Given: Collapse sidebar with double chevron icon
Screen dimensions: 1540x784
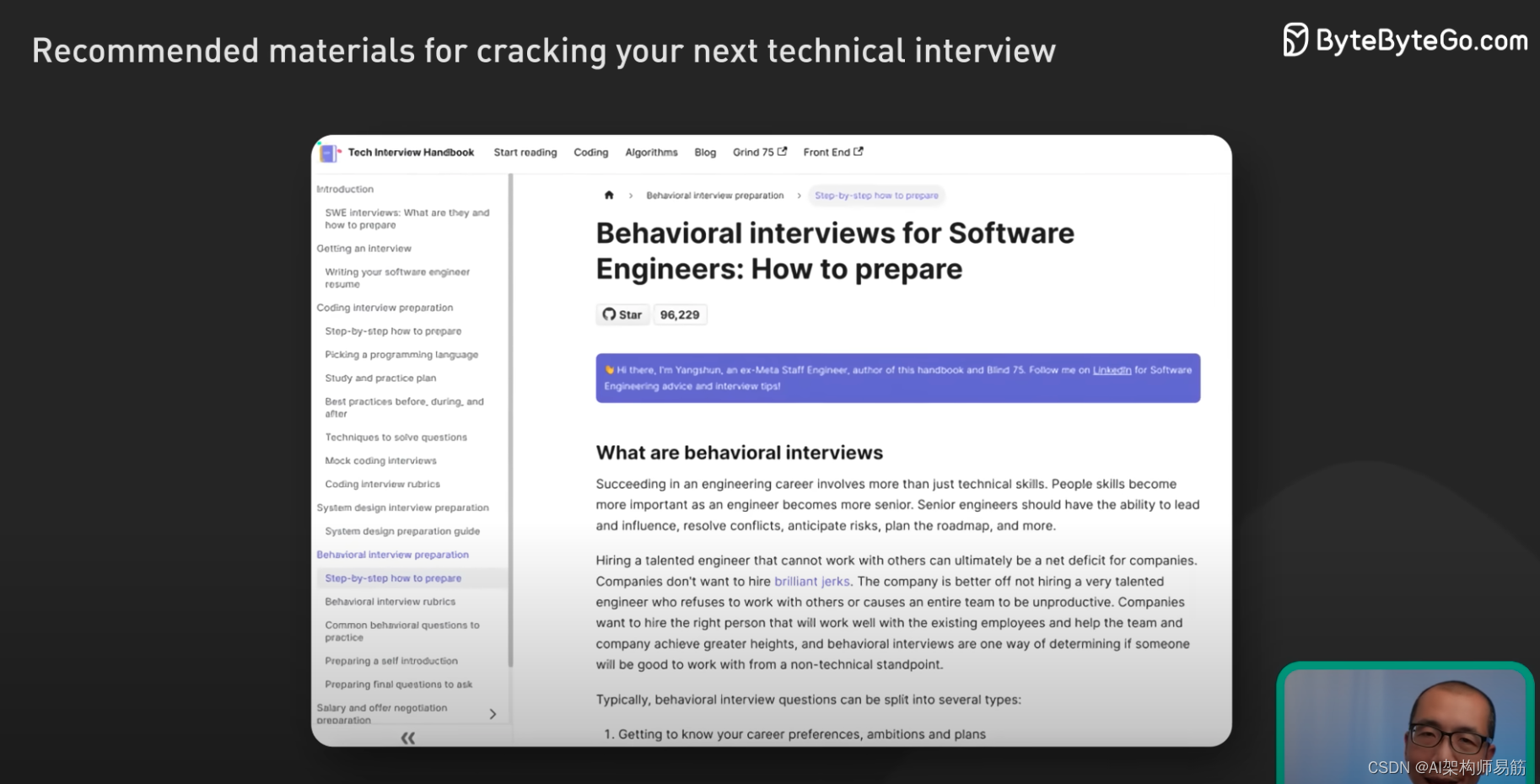Looking at the screenshot, I should pyautogui.click(x=408, y=738).
